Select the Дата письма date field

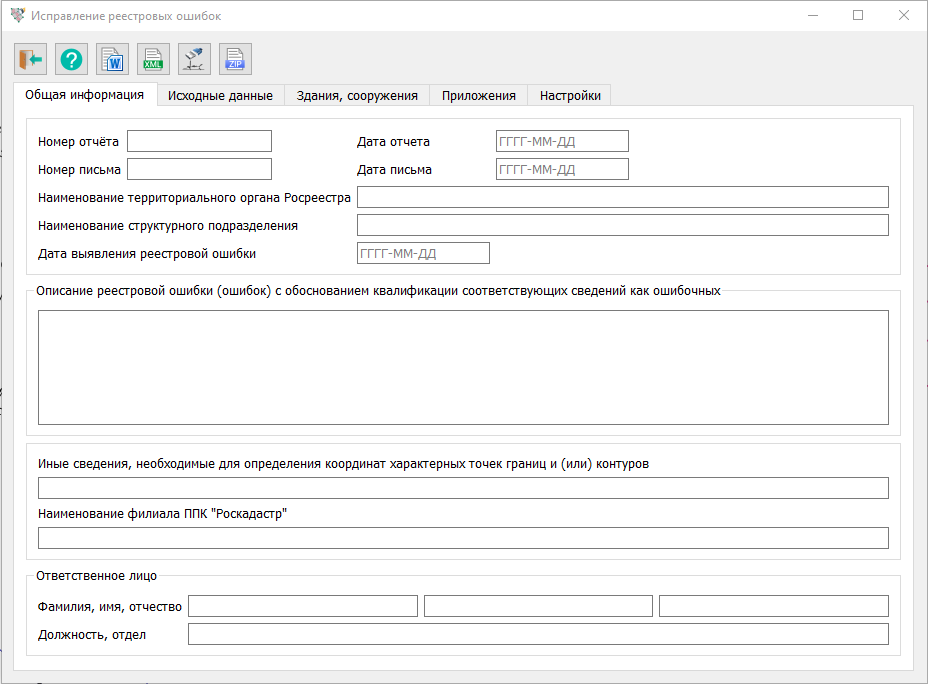(x=562, y=169)
